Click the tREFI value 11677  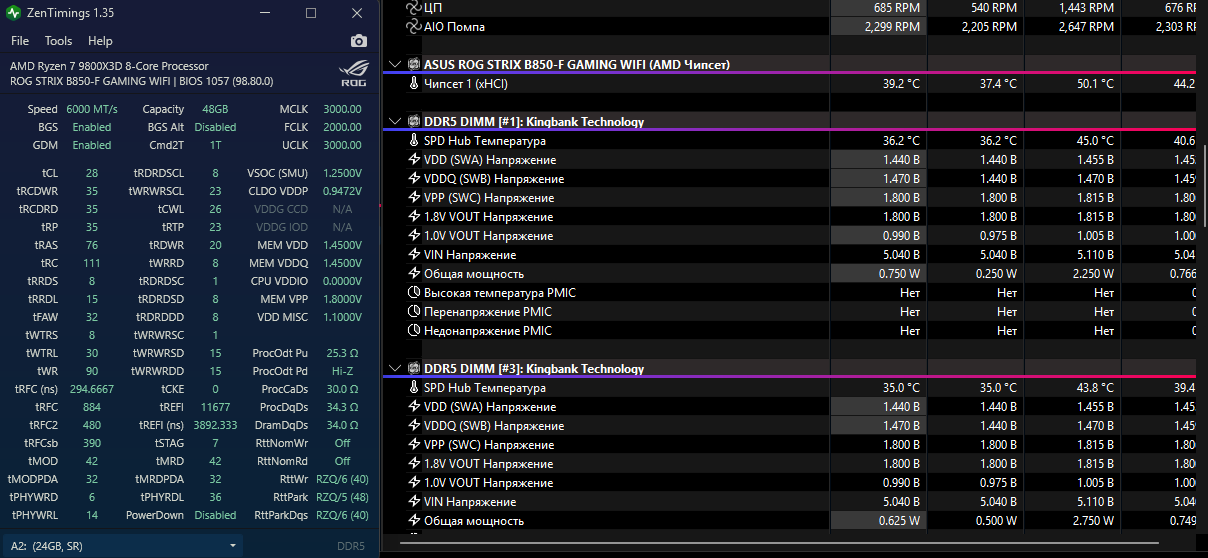(215, 407)
